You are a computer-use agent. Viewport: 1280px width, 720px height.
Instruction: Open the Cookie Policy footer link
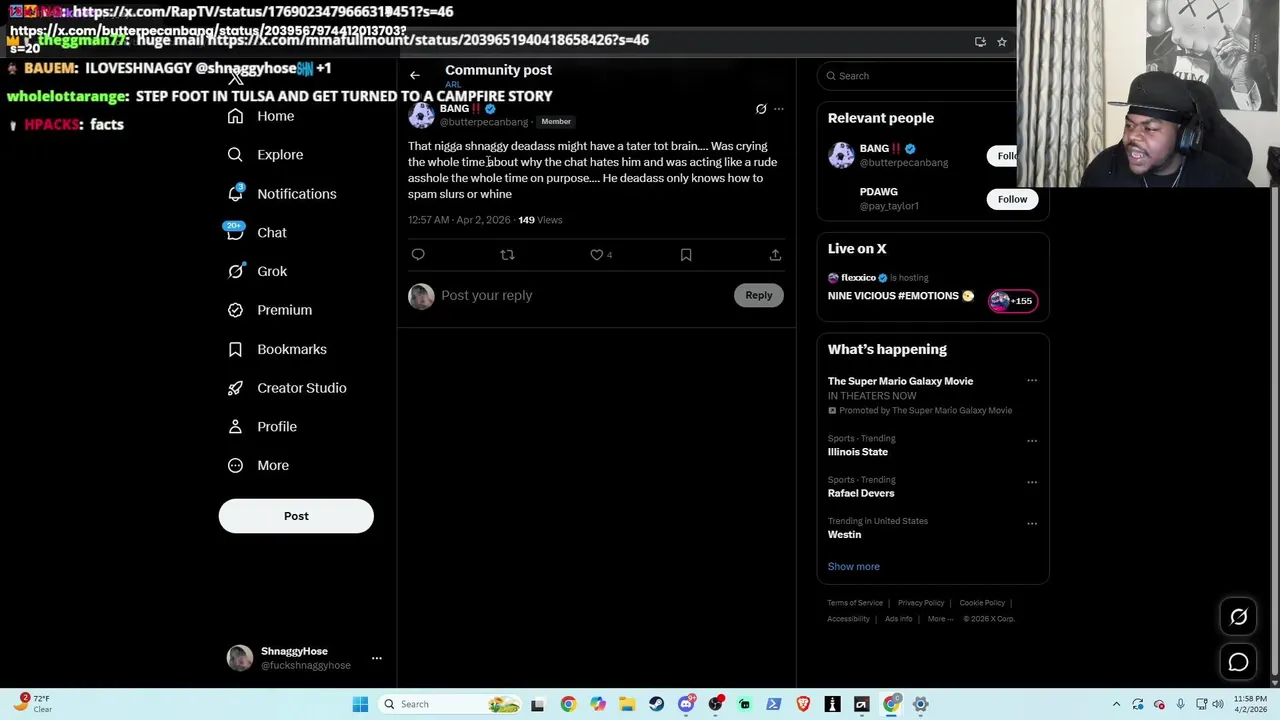(982, 603)
